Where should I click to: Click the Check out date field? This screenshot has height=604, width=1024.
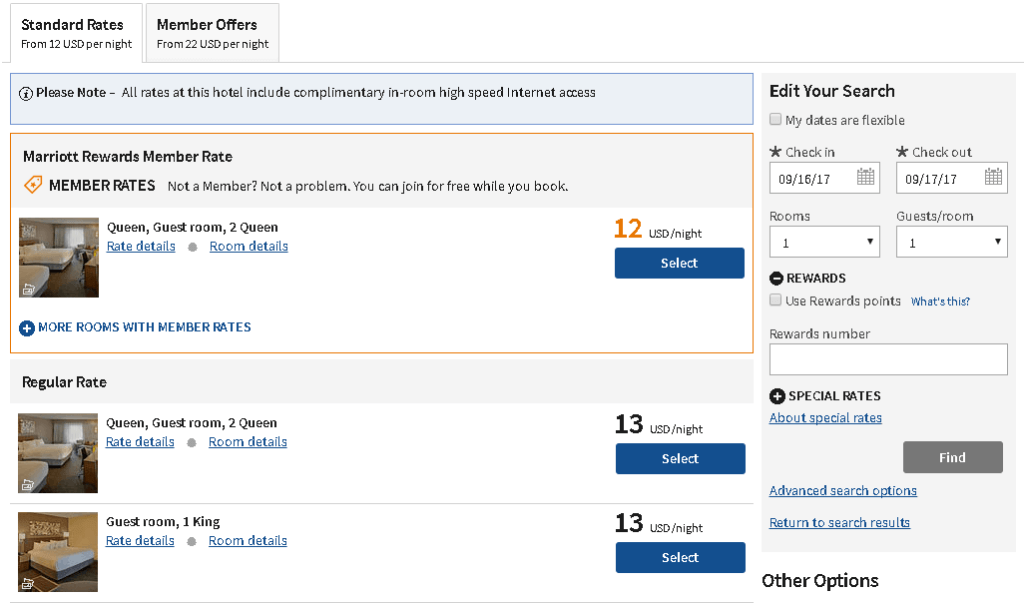(x=952, y=178)
